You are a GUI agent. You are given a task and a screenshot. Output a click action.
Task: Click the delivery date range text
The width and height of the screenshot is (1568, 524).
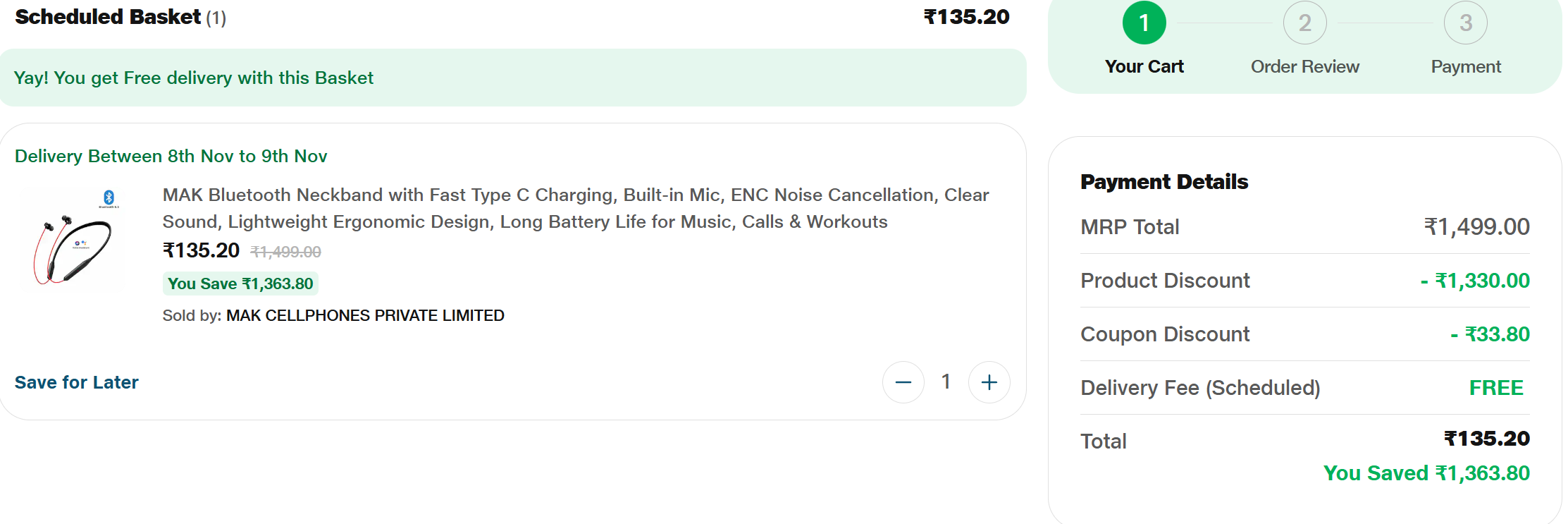point(171,156)
